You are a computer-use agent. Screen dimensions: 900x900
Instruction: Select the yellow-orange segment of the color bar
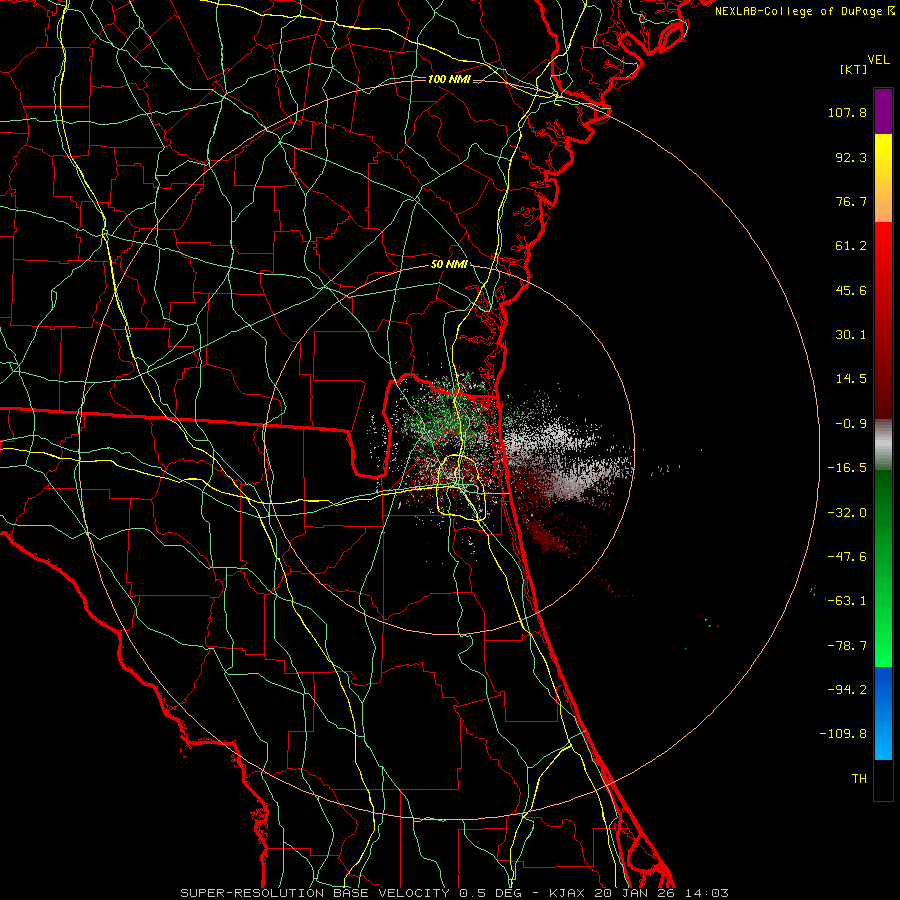(x=883, y=178)
